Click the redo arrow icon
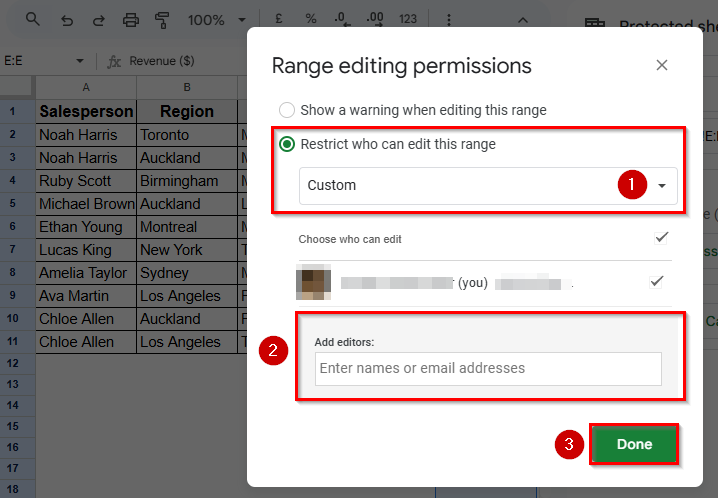Screen dimensions: 718x498 pos(98,20)
